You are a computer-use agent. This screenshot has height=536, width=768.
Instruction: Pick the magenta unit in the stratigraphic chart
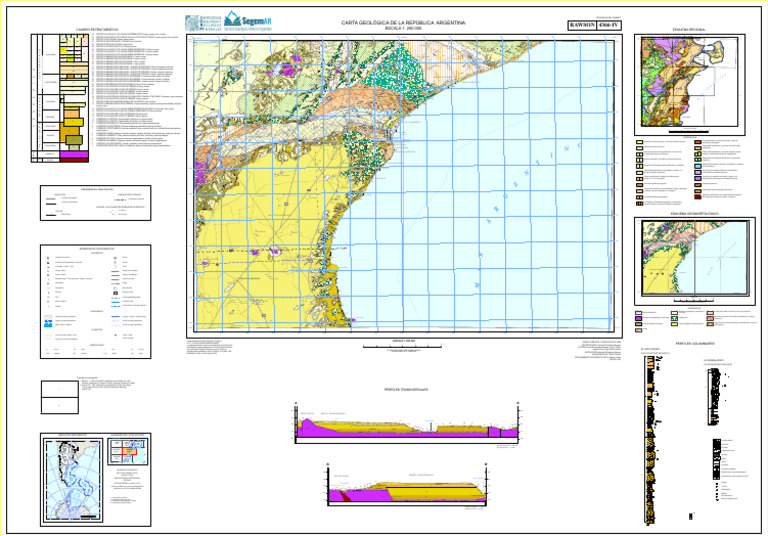(73, 154)
